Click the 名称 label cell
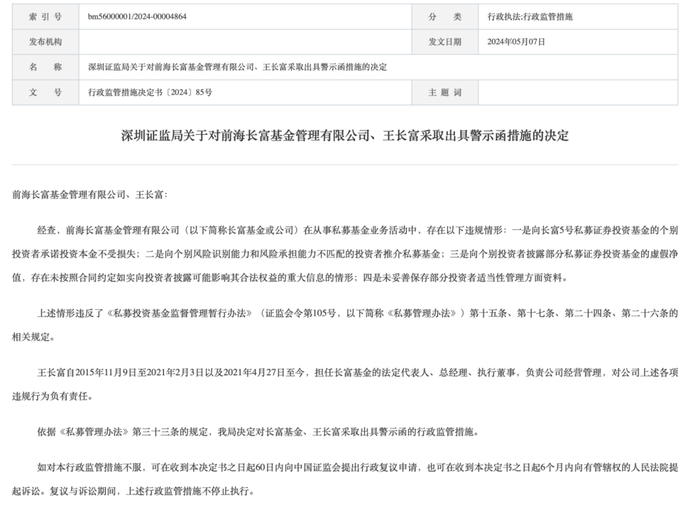Viewport: 700px width, 510px height. (46, 67)
